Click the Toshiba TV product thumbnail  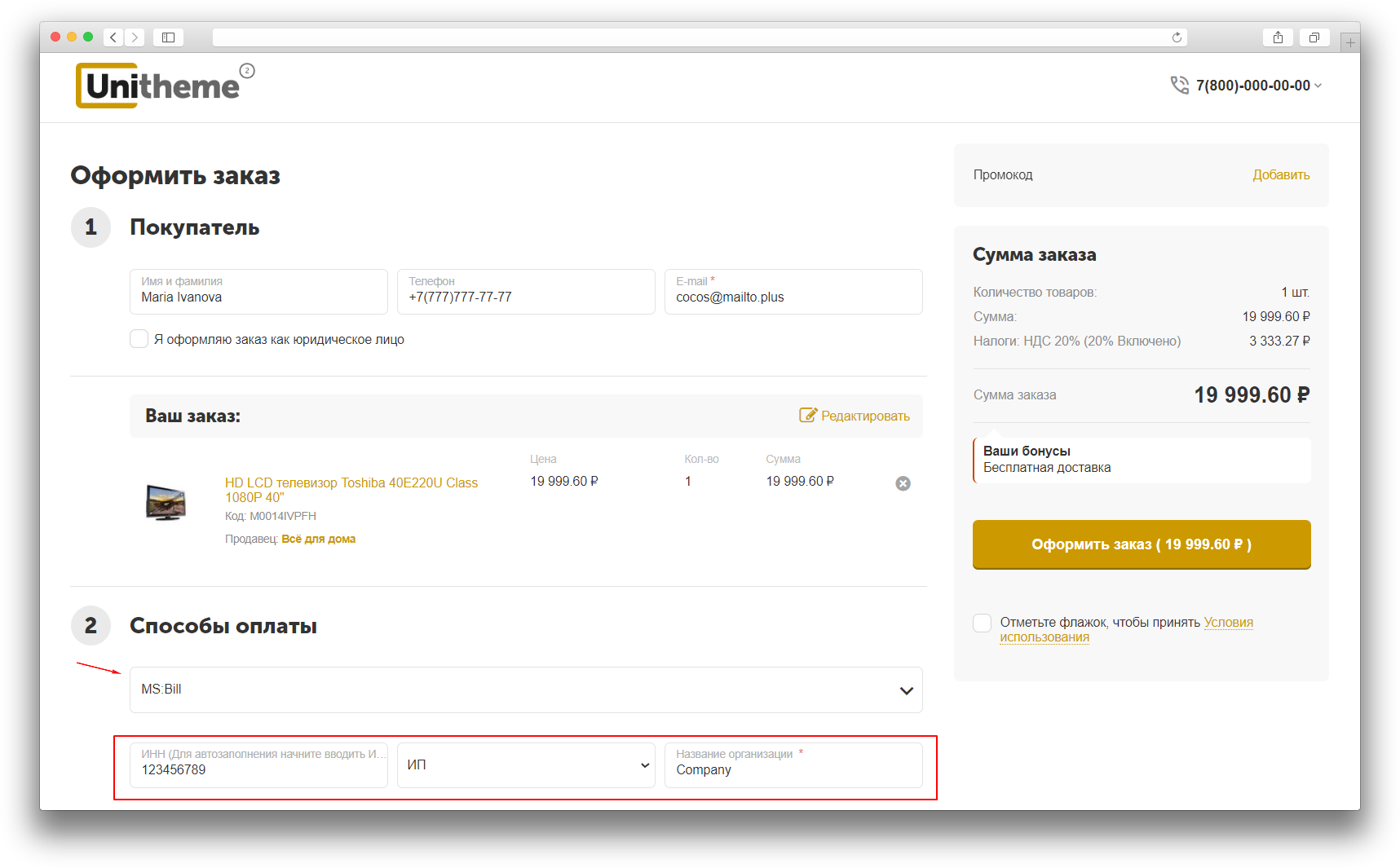(x=166, y=502)
